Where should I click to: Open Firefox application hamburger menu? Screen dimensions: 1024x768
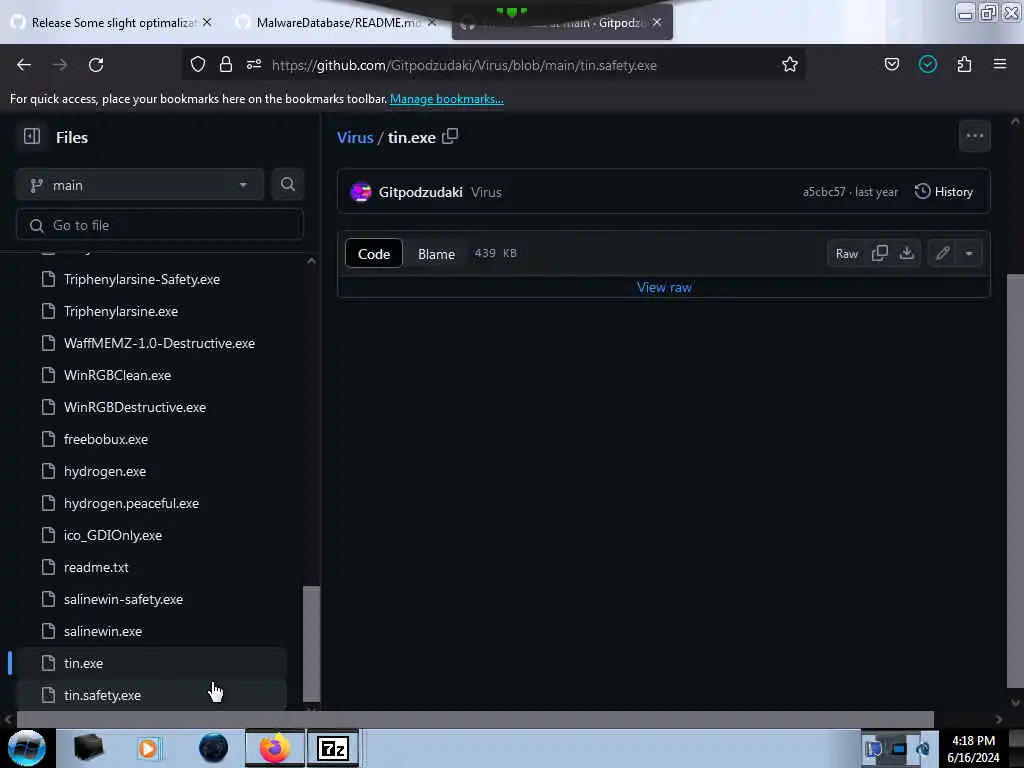(x=999, y=64)
